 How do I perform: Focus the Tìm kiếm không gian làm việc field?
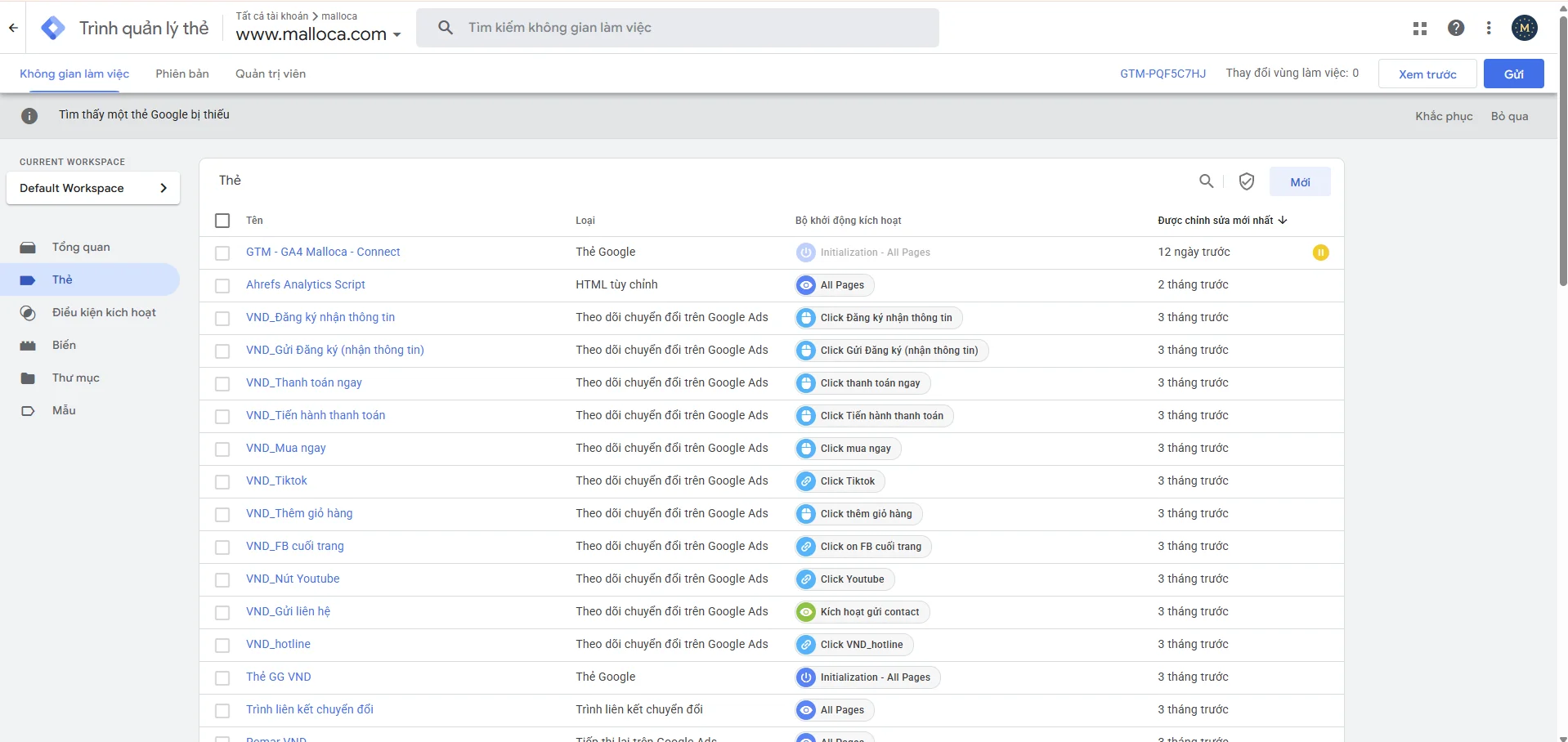(678, 28)
